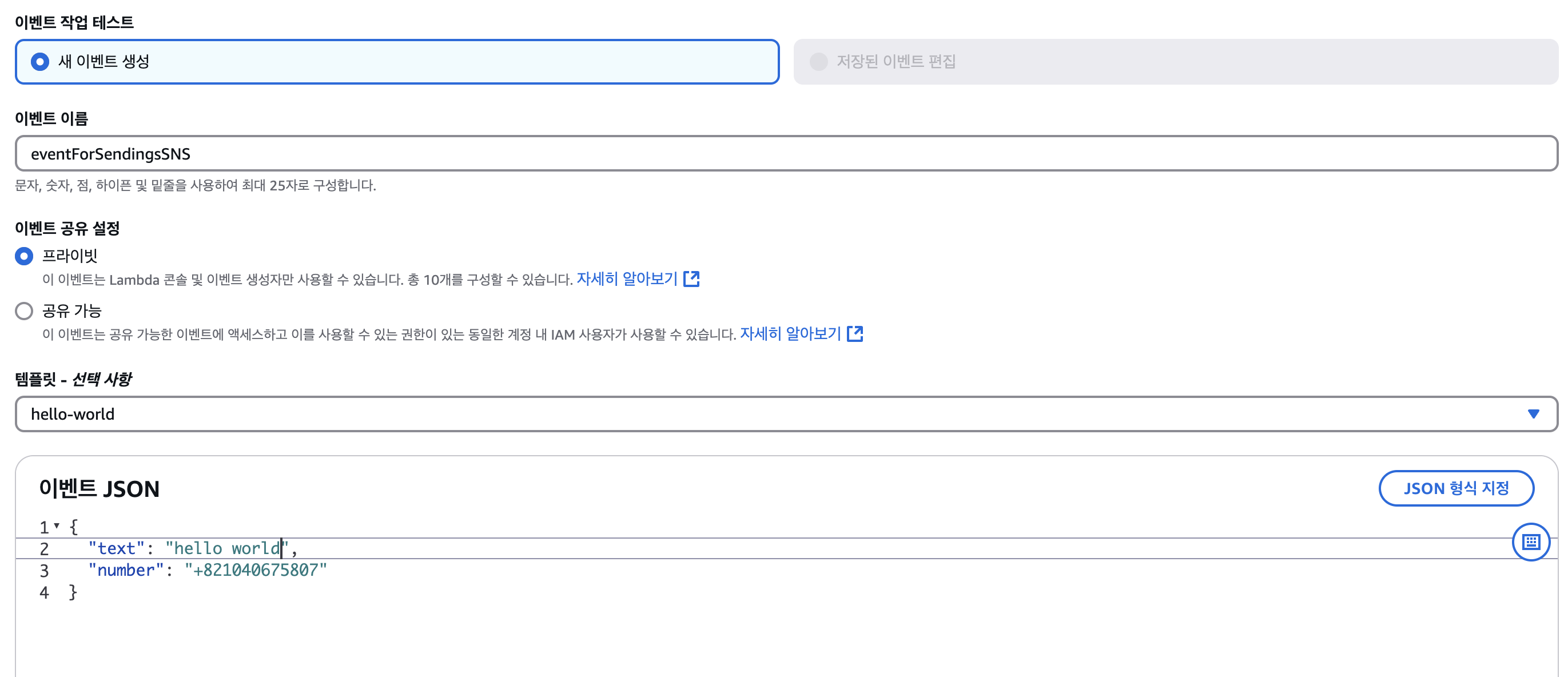Choose the 프라이빗 sharing radio button
The width and height of the screenshot is (1568, 677).
click(x=24, y=256)
